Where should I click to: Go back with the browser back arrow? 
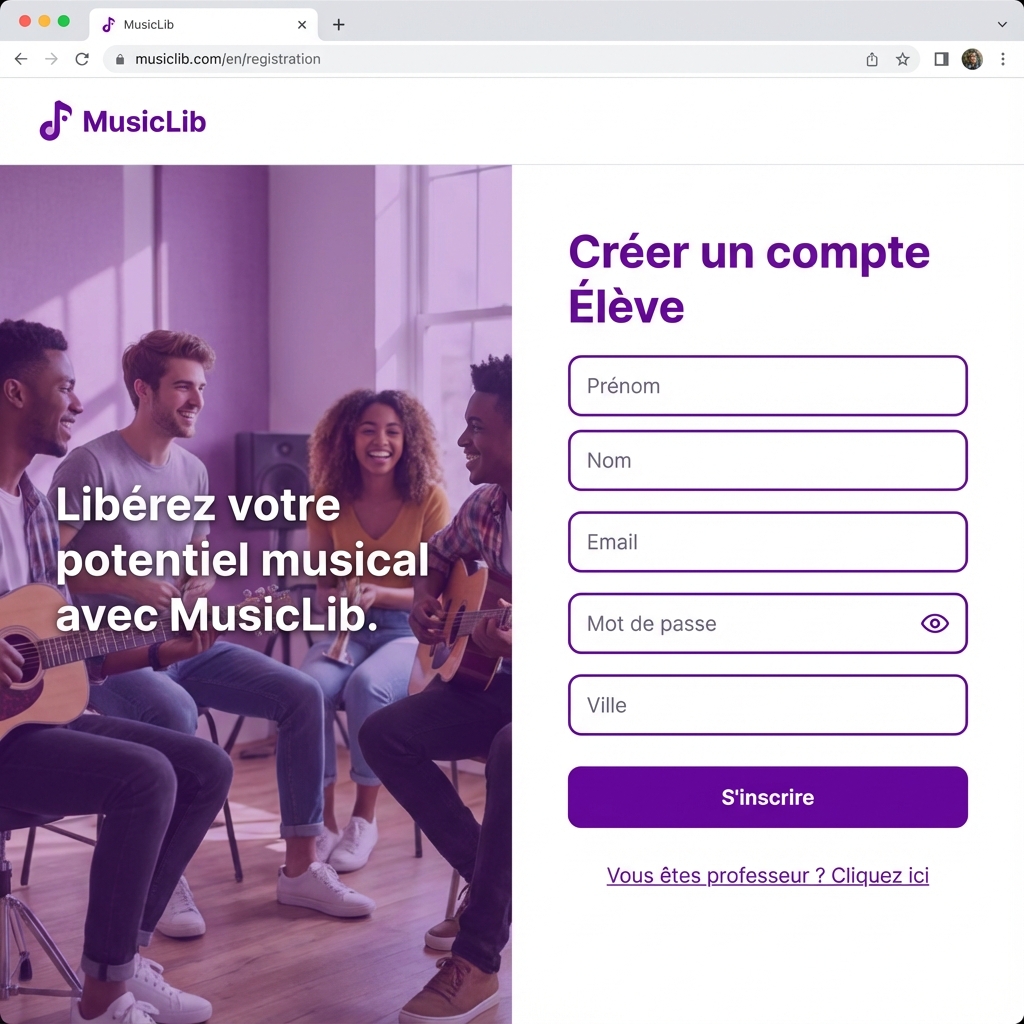pos(21,59)
